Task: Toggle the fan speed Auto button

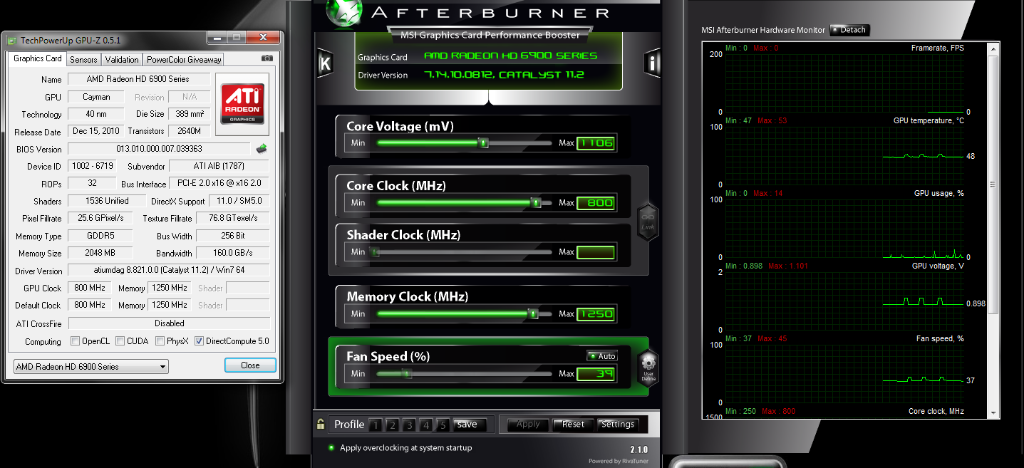Action: 601,356
